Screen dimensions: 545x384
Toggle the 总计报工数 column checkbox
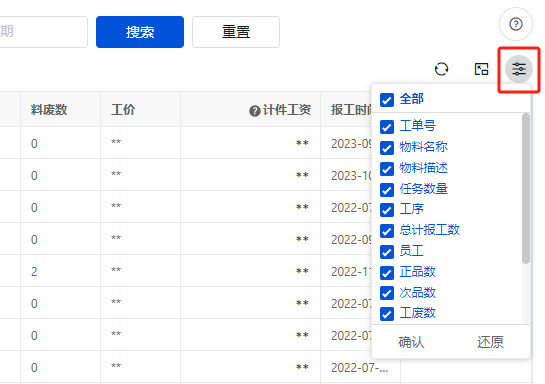point(387,231)
